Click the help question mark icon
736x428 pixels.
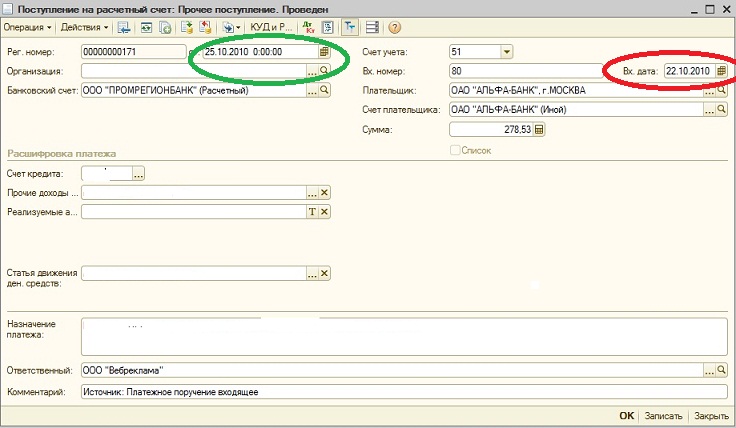(394, 27)
